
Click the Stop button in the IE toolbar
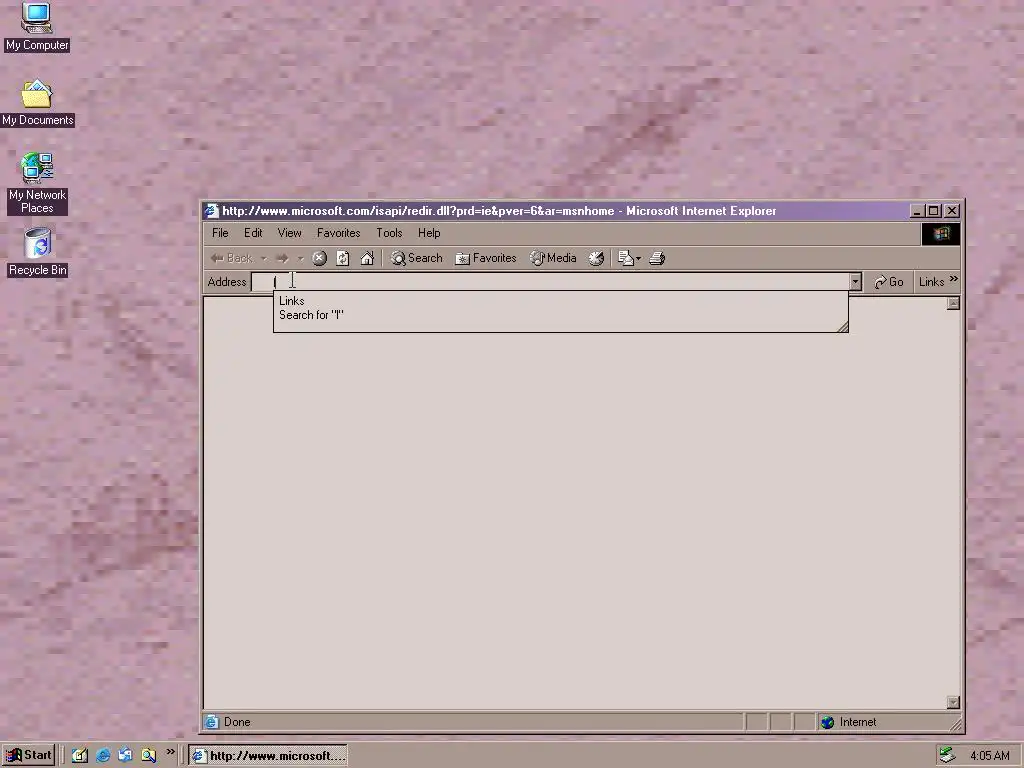319,259
